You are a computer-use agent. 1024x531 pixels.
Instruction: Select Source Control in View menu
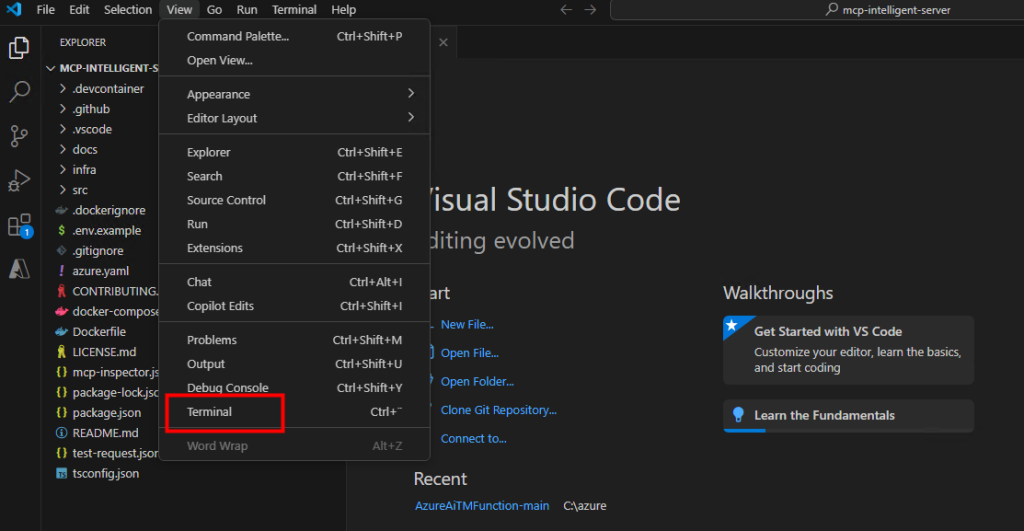(x=294, y=201)
